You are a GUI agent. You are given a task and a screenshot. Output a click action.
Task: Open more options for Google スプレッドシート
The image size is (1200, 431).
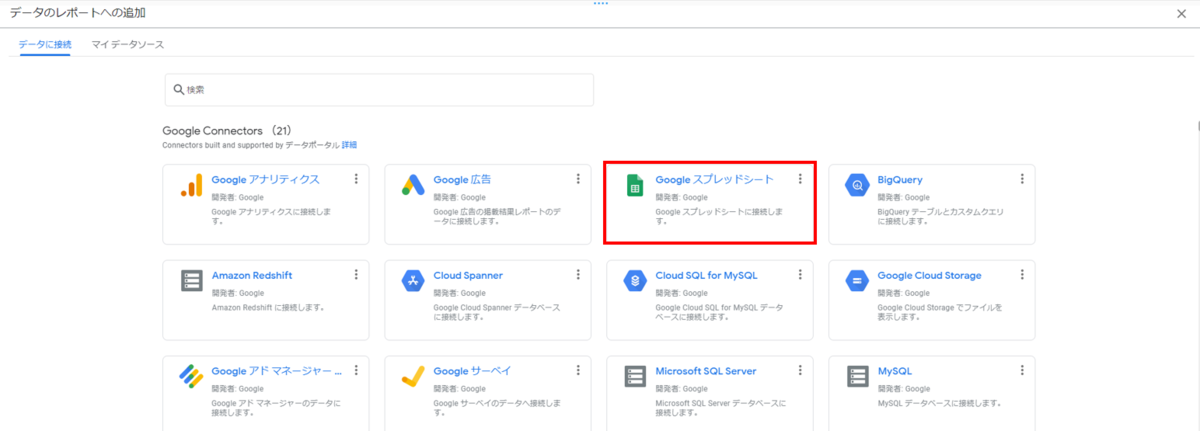(x=800, y=179)
